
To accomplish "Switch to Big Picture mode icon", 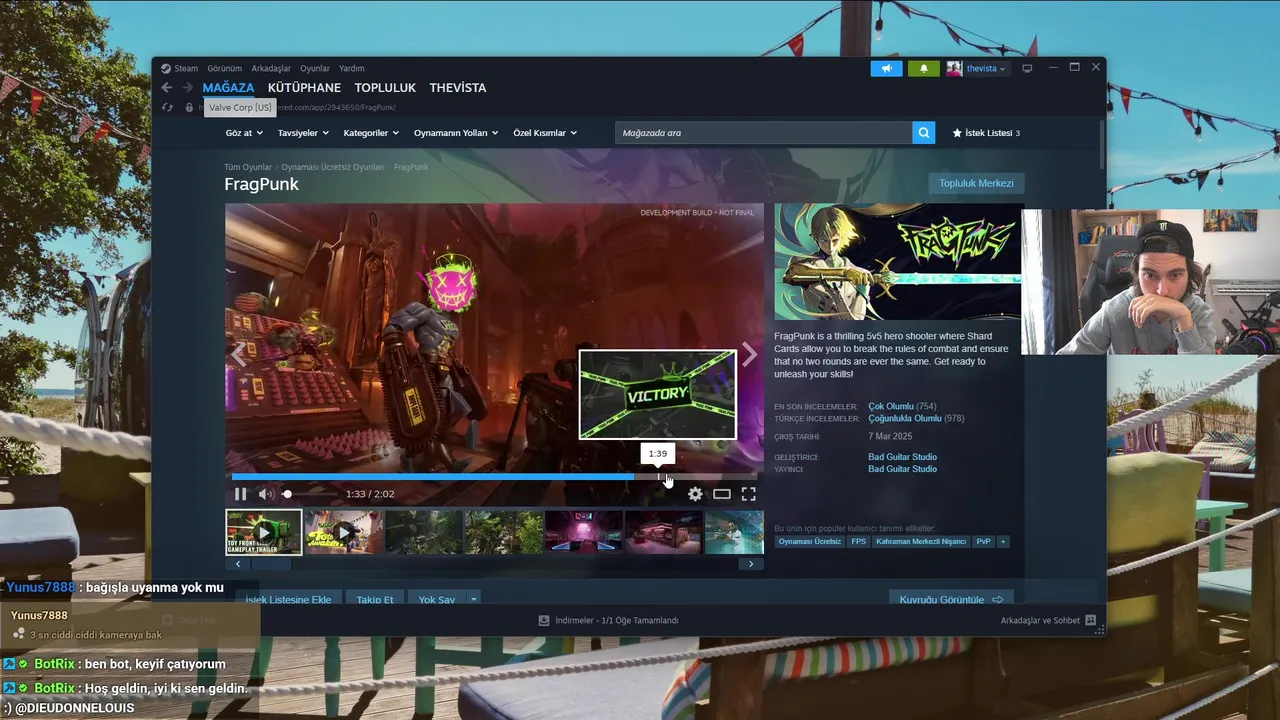I will pyautogui.click(x=1027, y=68).
